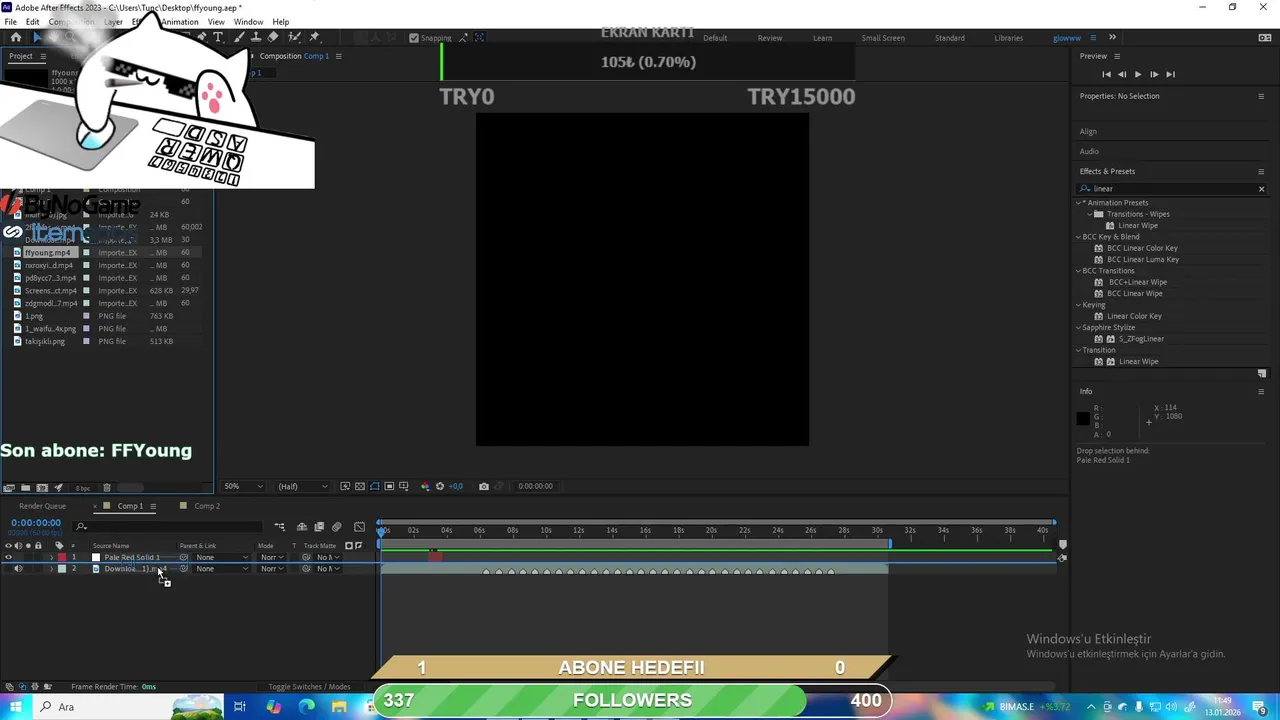Open the Preview panel menu
Viewport: 1280px width, 720px height.
(x=1117, y=56)
